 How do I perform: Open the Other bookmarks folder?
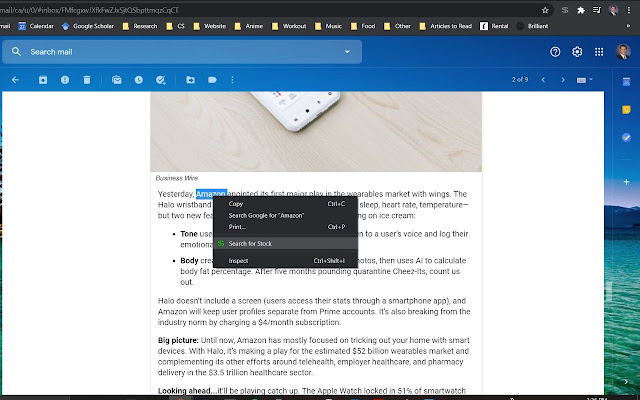click(x=397, y=26)
